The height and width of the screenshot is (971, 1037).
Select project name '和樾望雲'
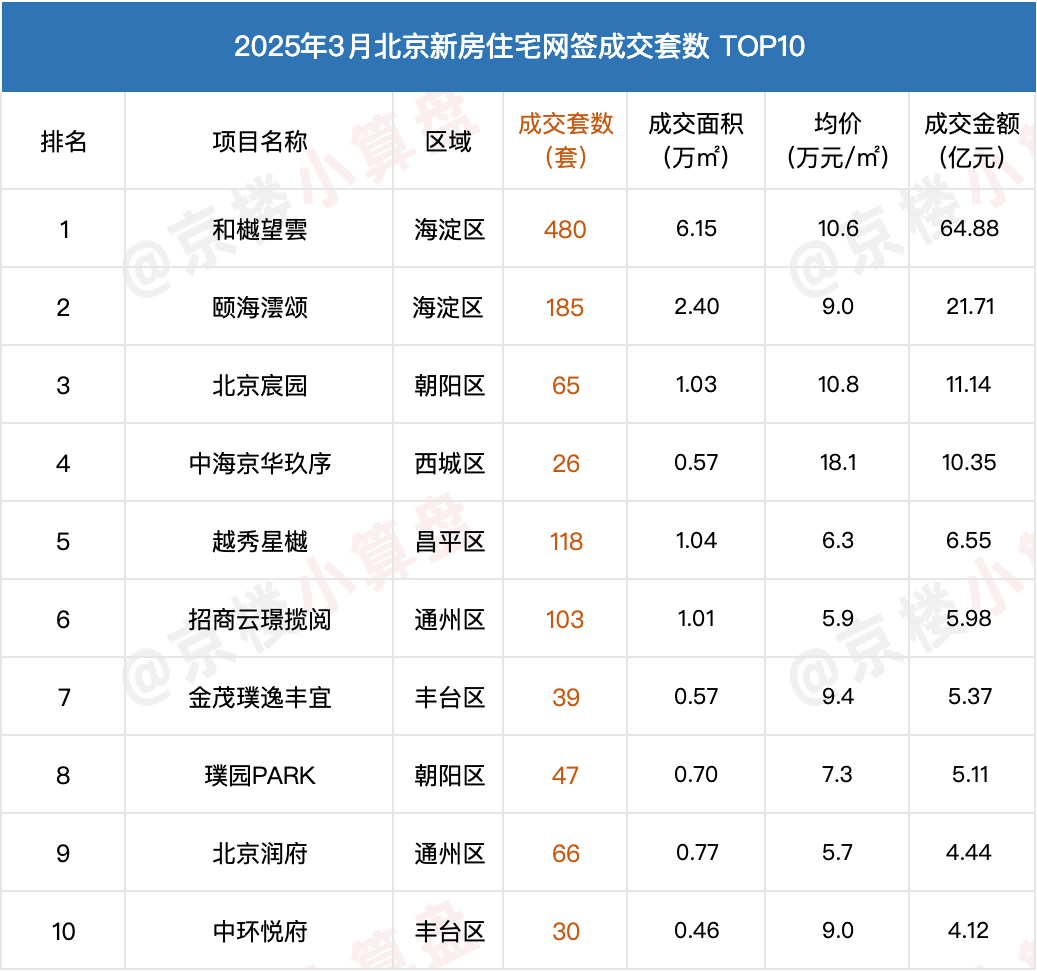click(x=260, y=230)
